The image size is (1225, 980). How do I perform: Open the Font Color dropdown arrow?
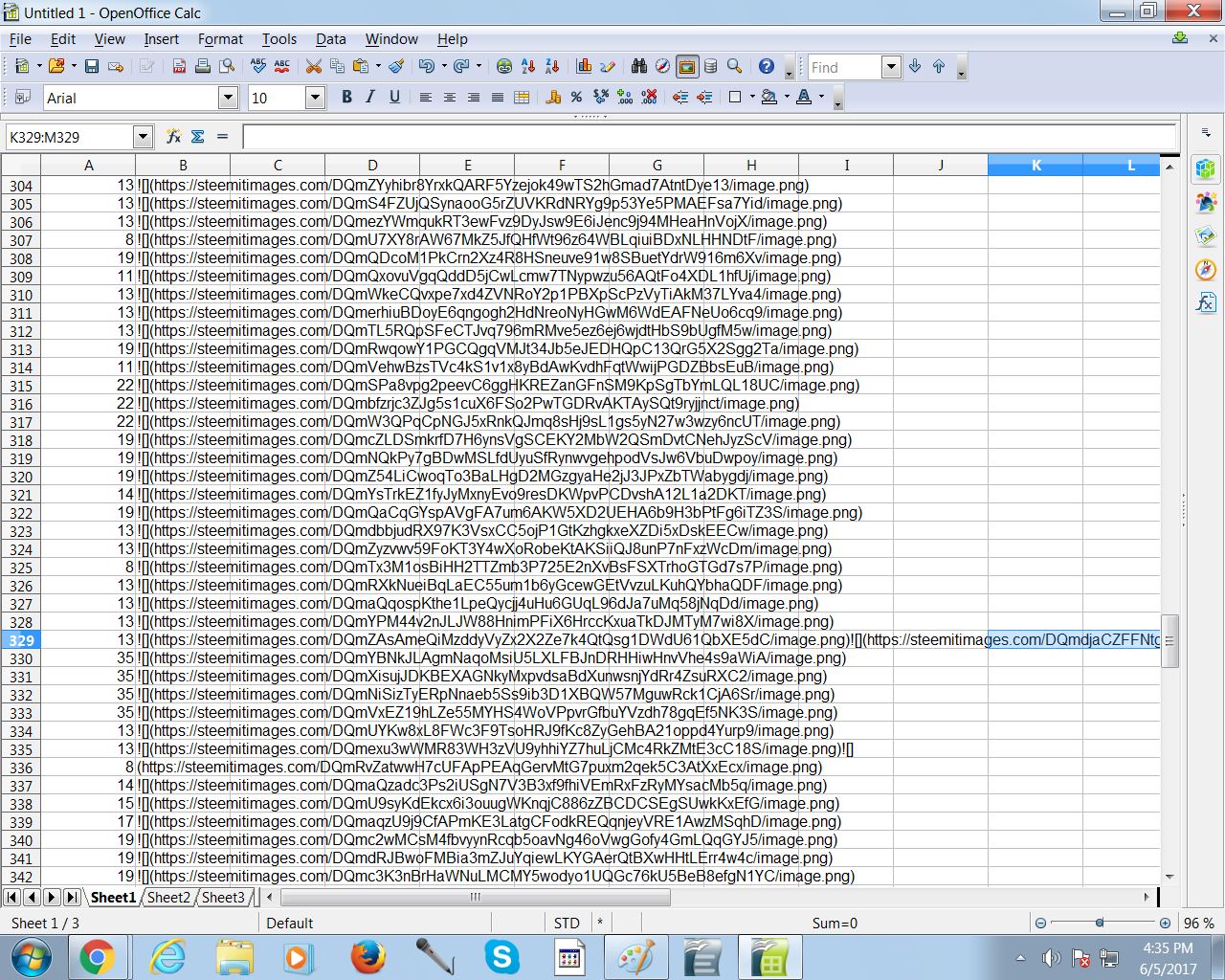(x=821, y=97)
